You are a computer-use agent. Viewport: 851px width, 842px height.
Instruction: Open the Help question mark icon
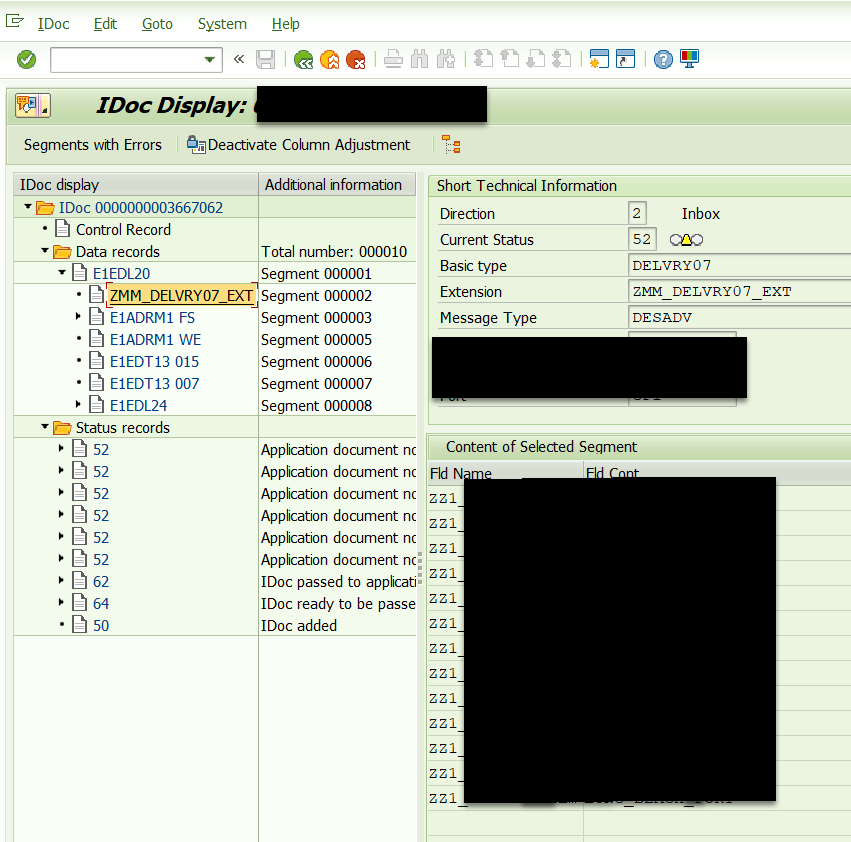point(663,60)
